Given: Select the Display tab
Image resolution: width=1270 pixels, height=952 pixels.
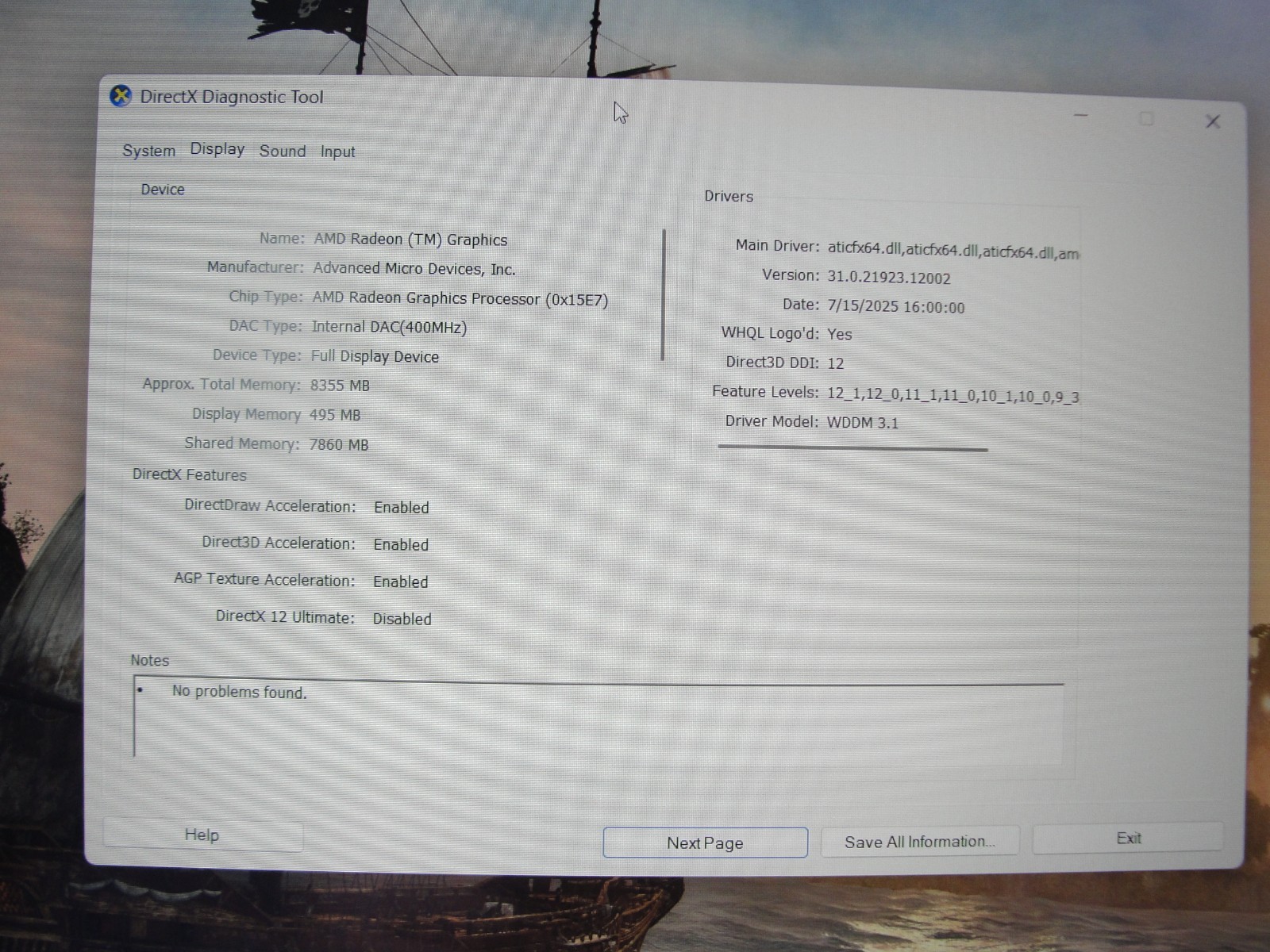Looking at the screenshot, I should click(217, 149).
